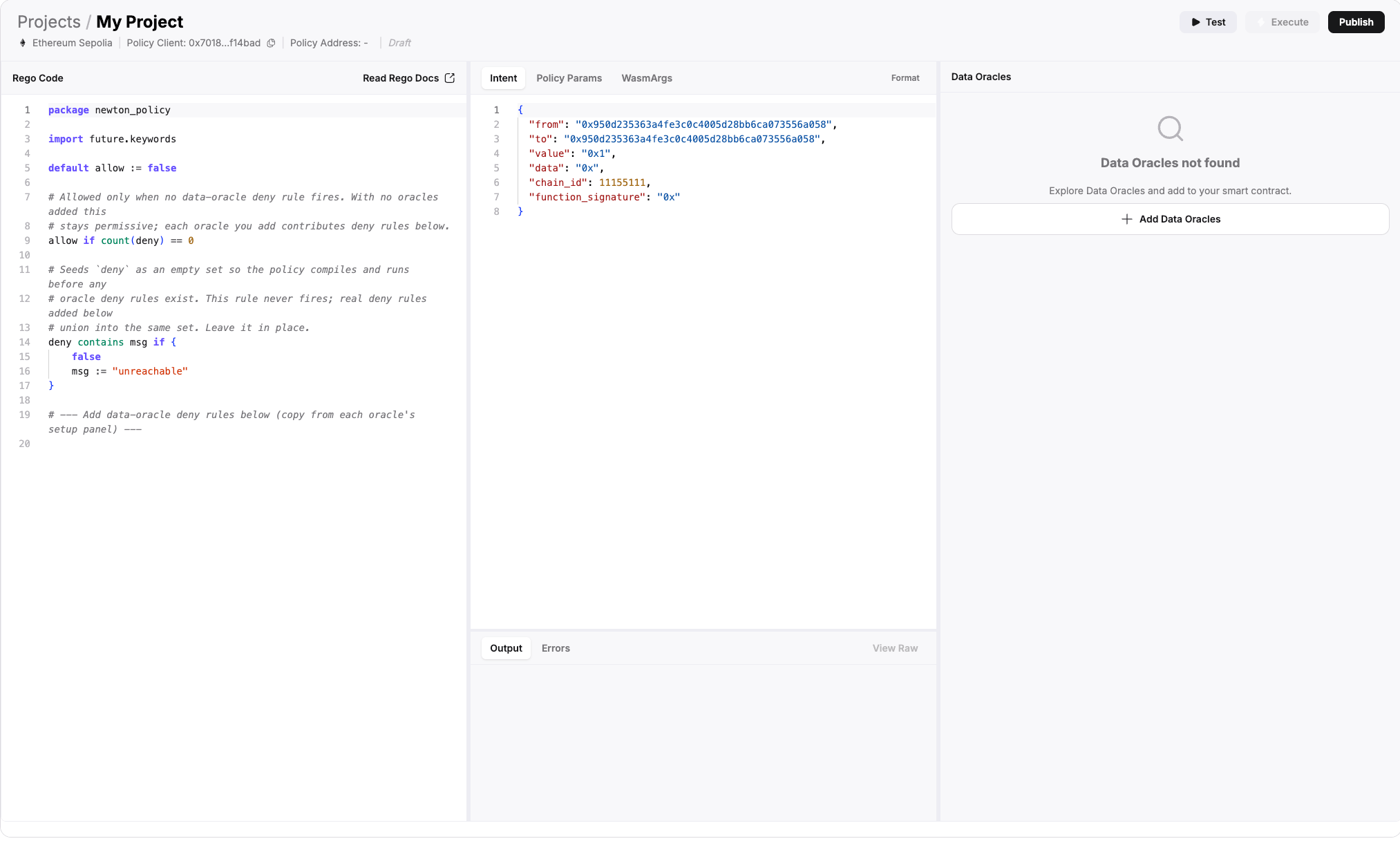
Task: Click the 'msg := "unreachable"' line
Action: (129, 371)
